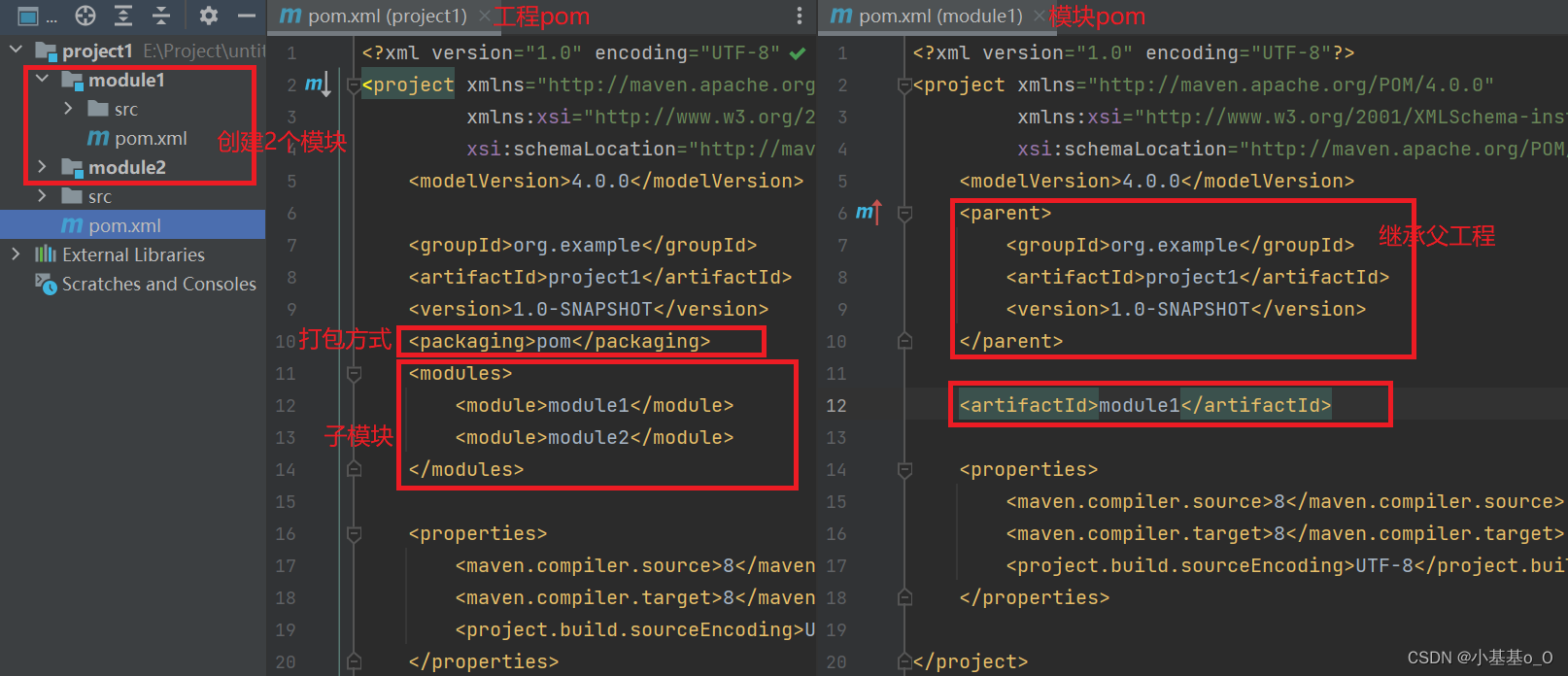Fold the <modules> block at its opening tag

pos(354,374)
